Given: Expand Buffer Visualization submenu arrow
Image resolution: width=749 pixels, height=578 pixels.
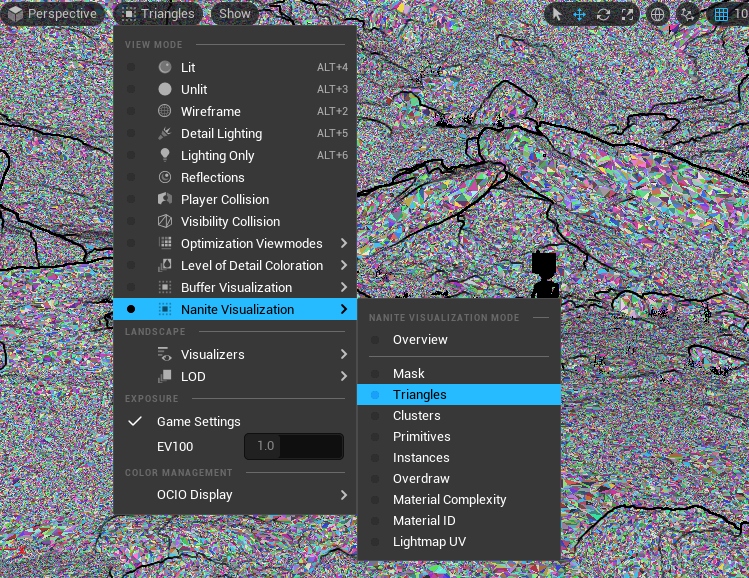Looking at the screenshot, I should 343,287.
